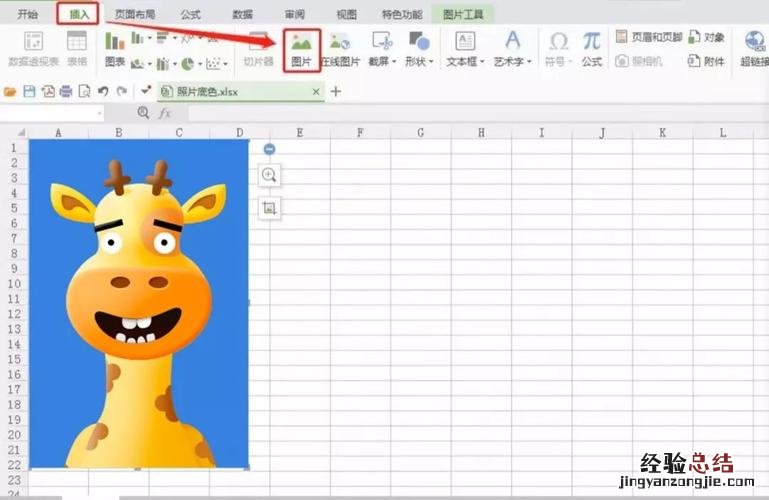Image resolution: width=769 pixels, height=500 pixels.
Task: Click the 页眉和页脚 header footer button
Action: click(648, 37)
